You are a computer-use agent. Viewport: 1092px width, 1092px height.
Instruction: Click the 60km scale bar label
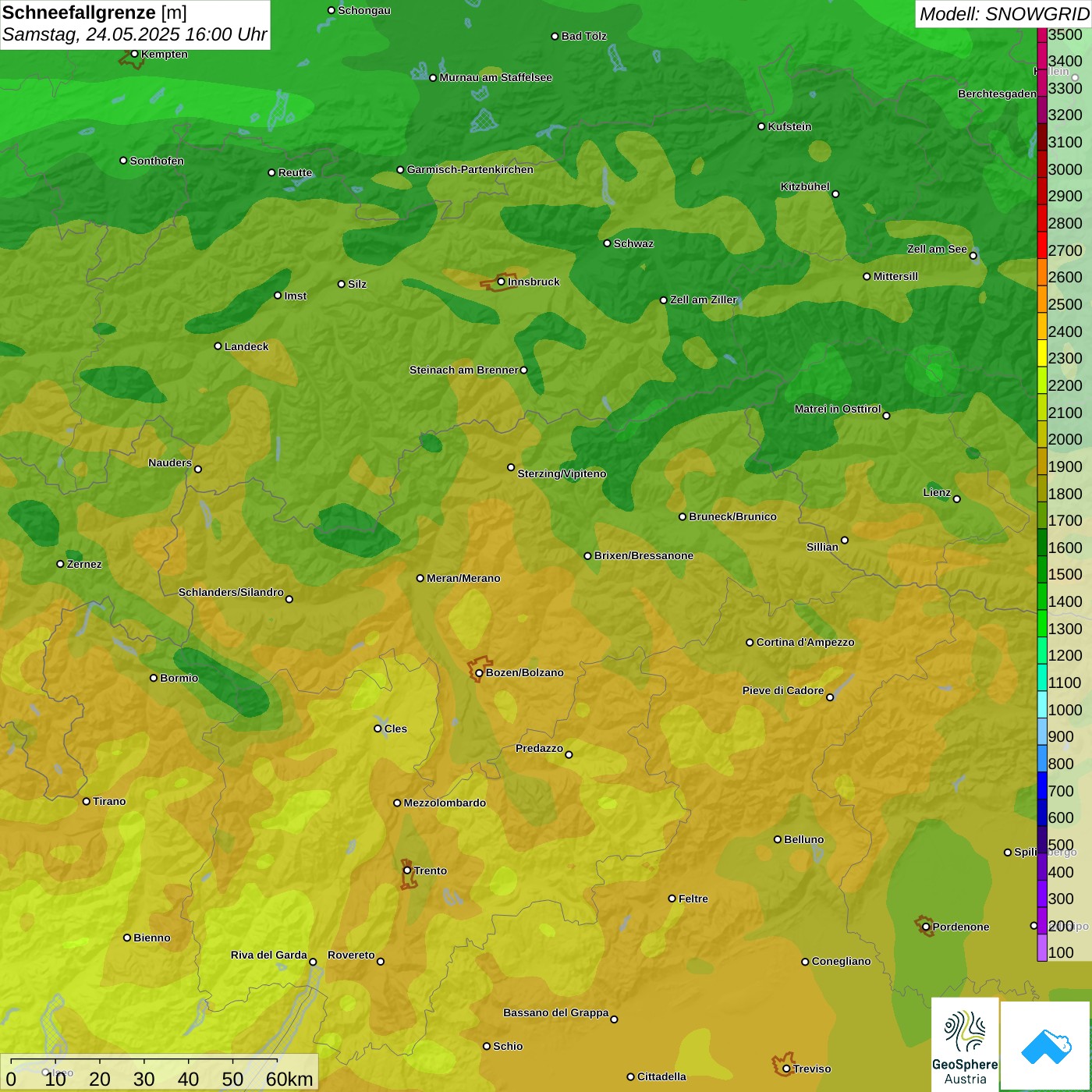tap(289, 1079)
